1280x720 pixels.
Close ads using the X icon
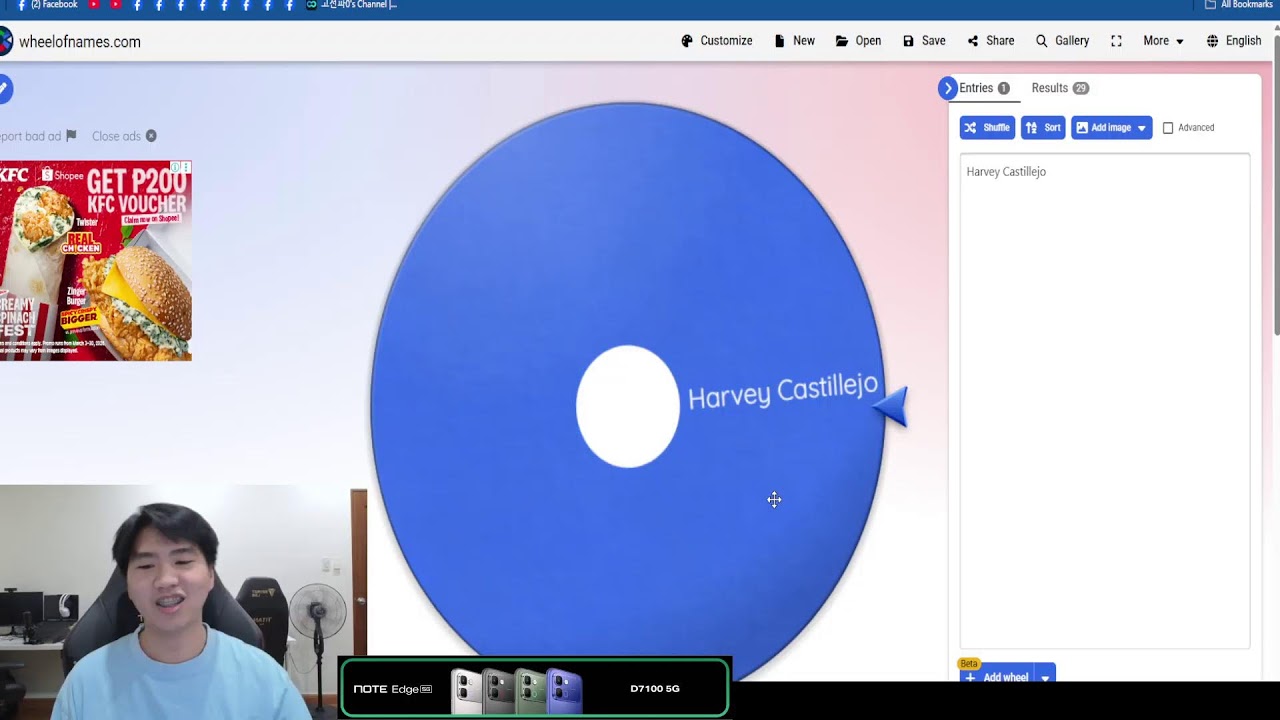pyautogui.click(x=151, y=136)
